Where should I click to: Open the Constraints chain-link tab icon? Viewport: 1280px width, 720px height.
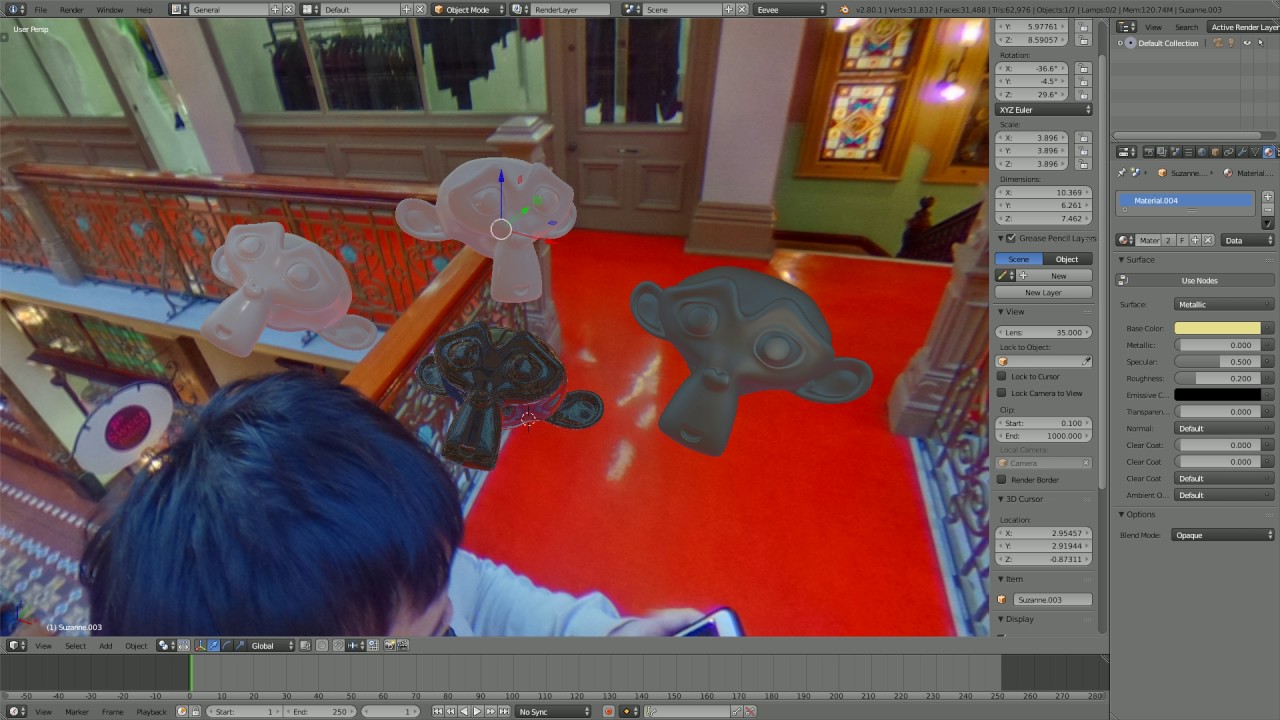1229,152
